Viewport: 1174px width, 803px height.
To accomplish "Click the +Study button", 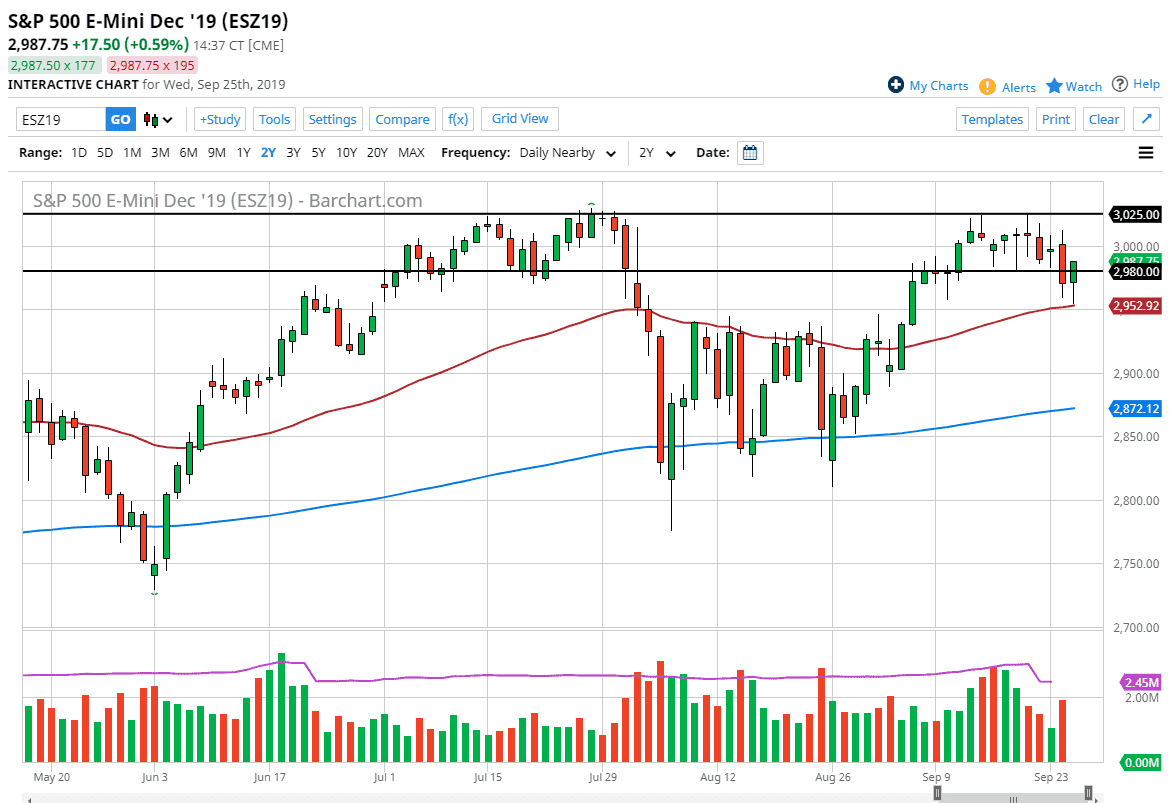I will [x=219, y=118].
